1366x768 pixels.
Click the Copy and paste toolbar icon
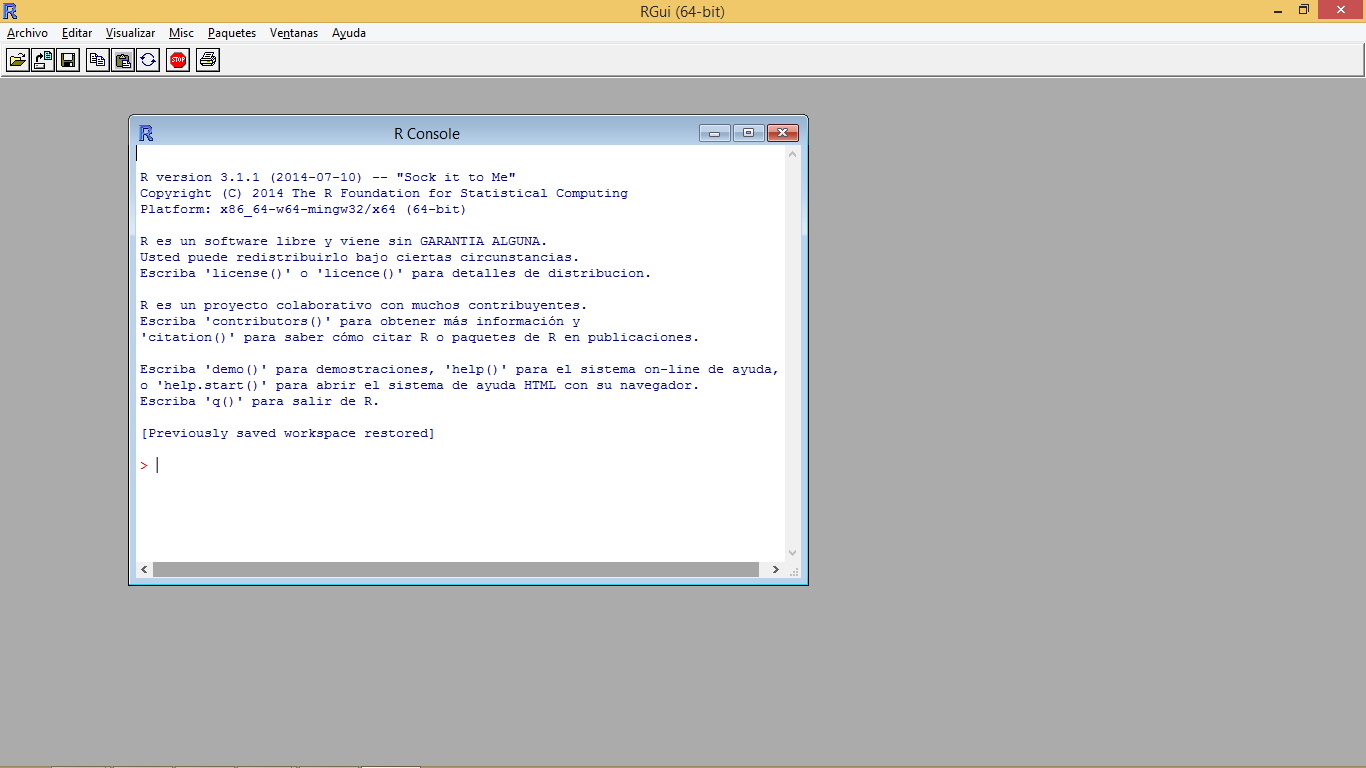(x=147, y=60)
